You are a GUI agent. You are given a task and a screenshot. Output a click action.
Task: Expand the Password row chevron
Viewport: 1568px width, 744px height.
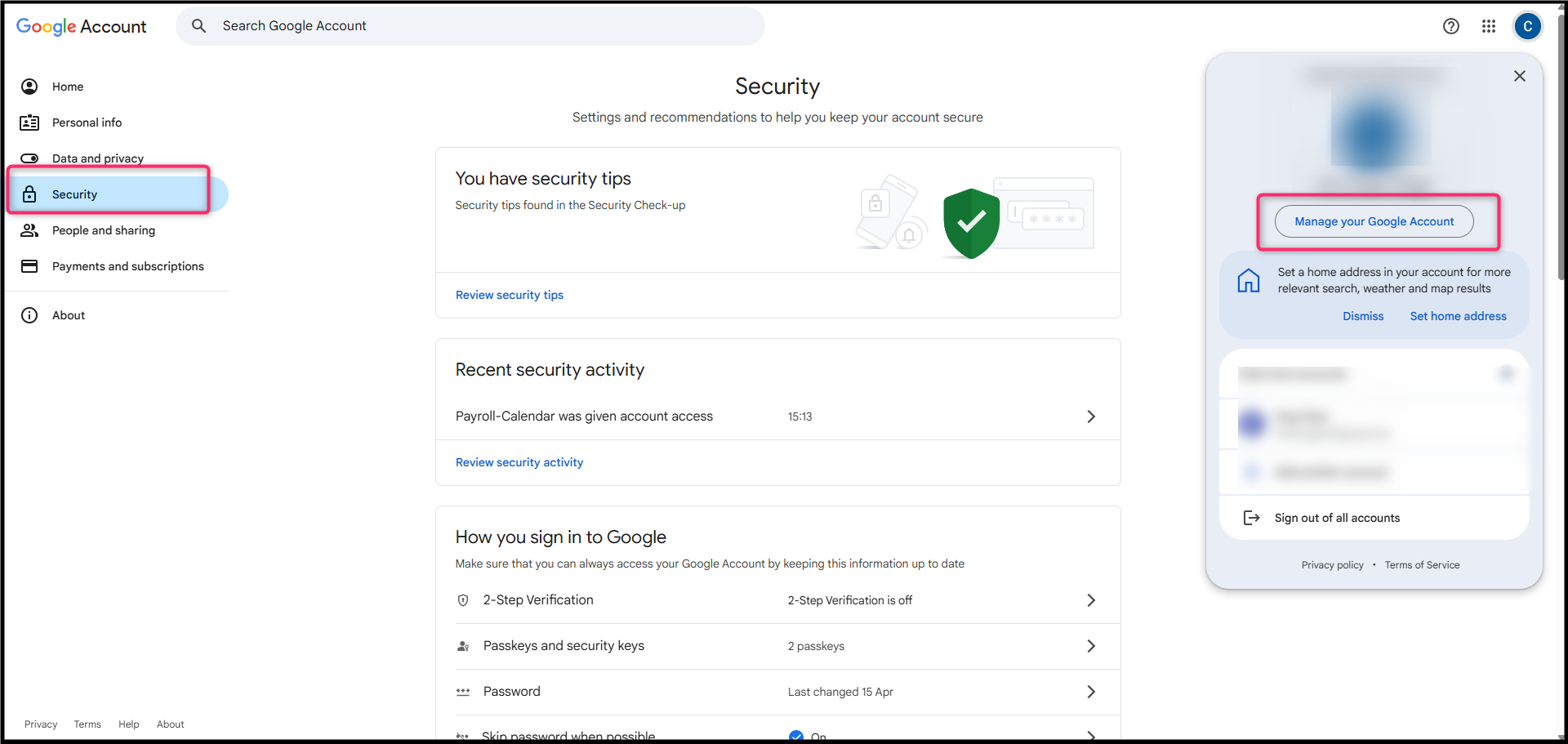(1091, 692)
